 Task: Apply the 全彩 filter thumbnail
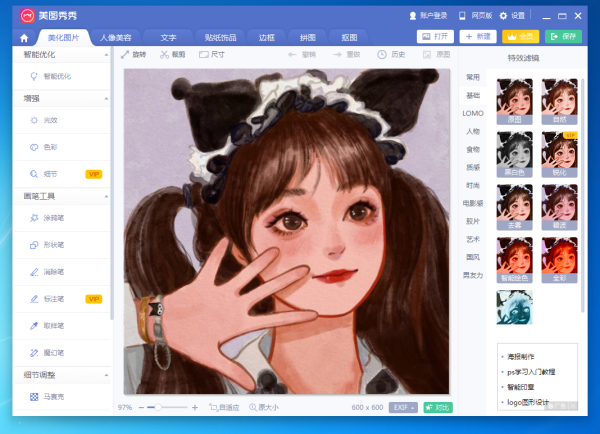tap(559, 260)
